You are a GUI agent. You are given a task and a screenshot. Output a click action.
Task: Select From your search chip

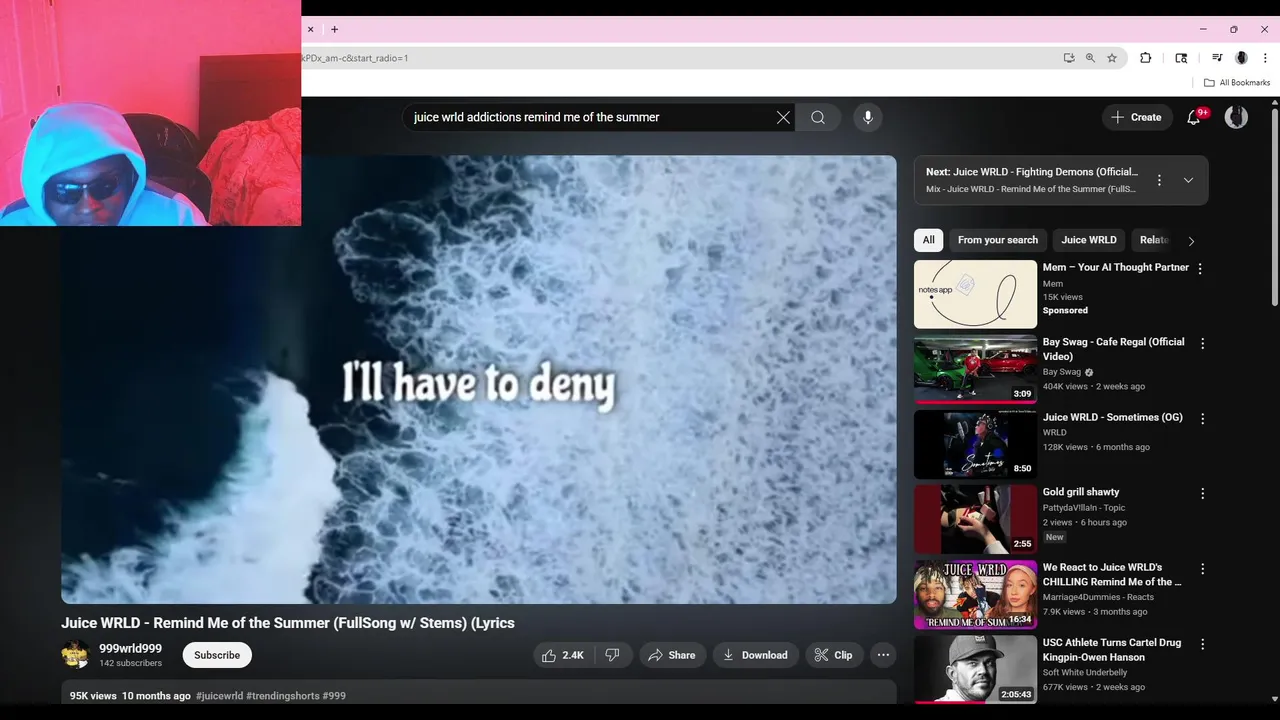click(x=997, y=240)
